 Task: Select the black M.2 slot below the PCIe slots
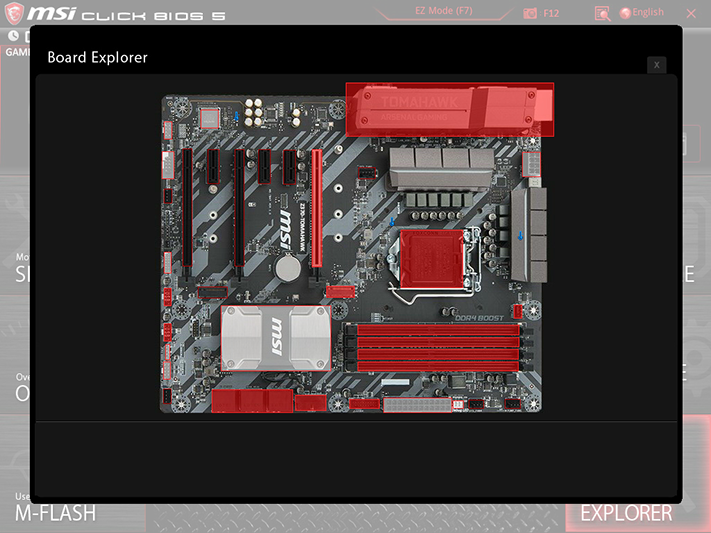coord(213,293)
